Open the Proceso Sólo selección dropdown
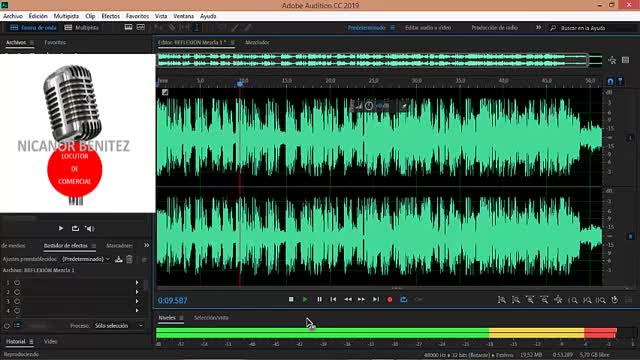Viewport: 640px width, 360px height. click(118, 326)
